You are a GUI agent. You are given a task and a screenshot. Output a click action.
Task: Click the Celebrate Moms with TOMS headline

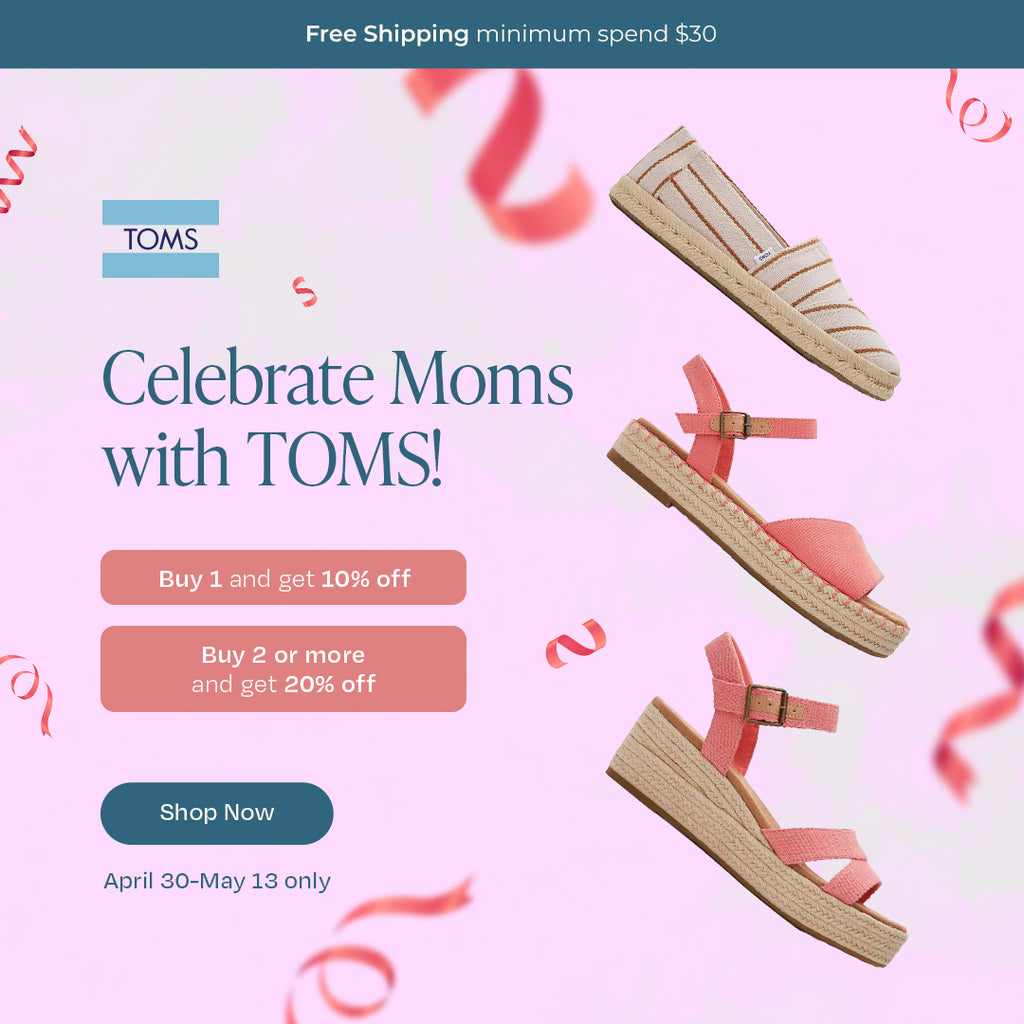tap(338, 418)
